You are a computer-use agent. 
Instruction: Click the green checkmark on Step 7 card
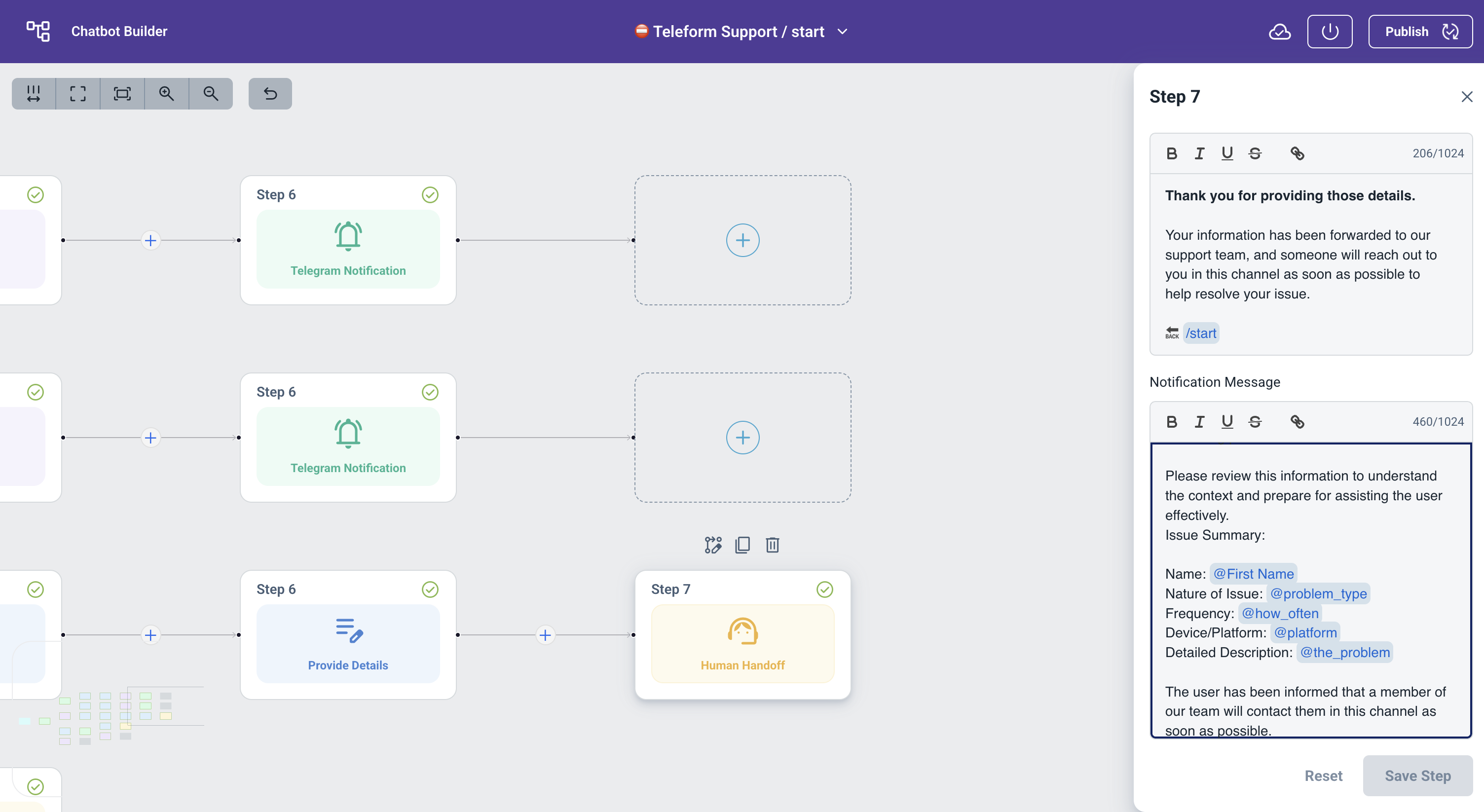tap(824, 589)
